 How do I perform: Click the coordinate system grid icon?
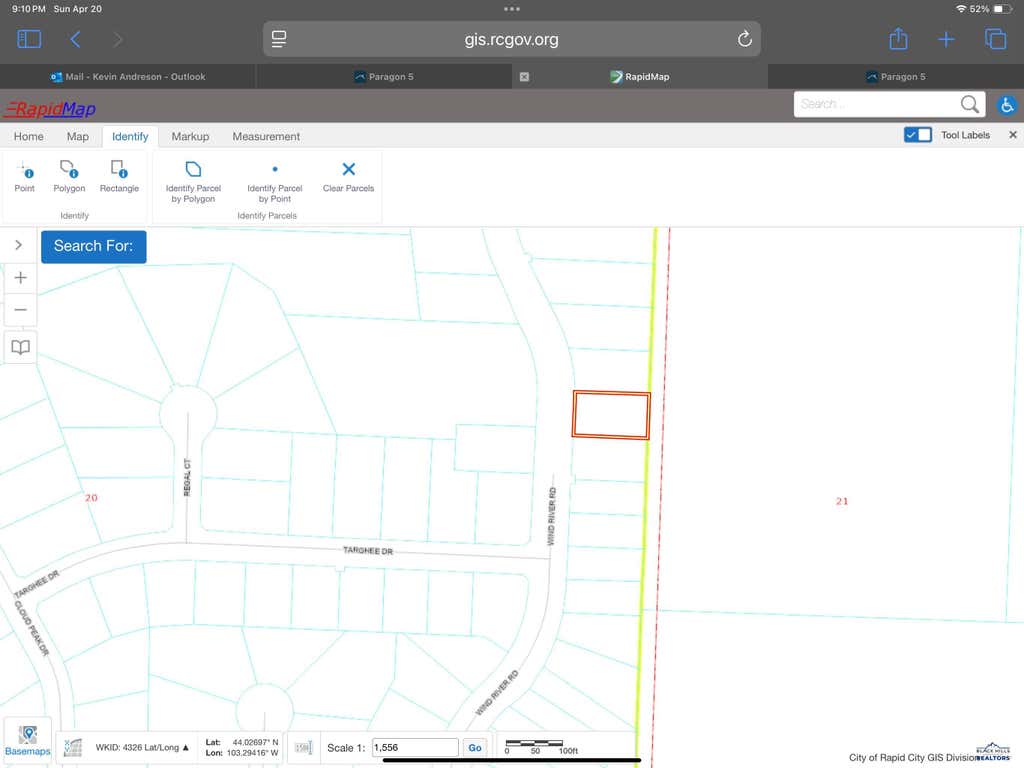[x=72, y=748]
